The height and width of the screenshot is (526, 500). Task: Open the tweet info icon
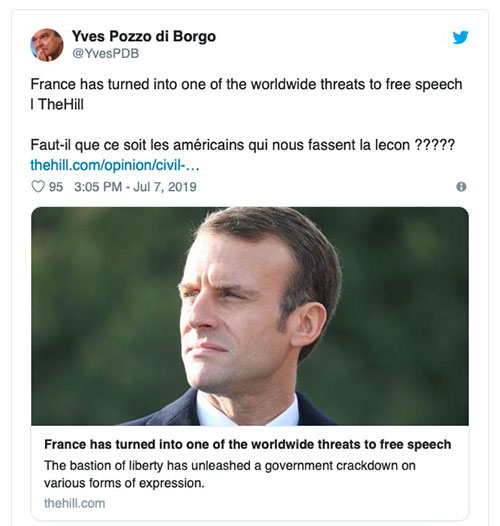tap(461, 187)
